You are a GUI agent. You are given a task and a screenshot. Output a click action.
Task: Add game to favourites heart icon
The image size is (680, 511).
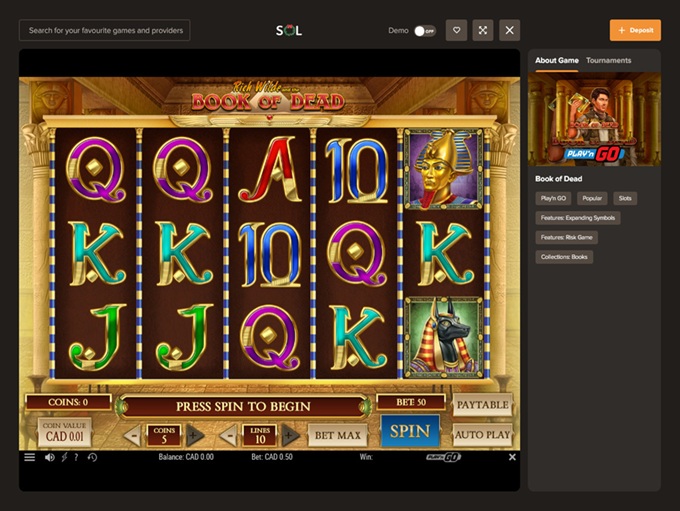(456, 30)
